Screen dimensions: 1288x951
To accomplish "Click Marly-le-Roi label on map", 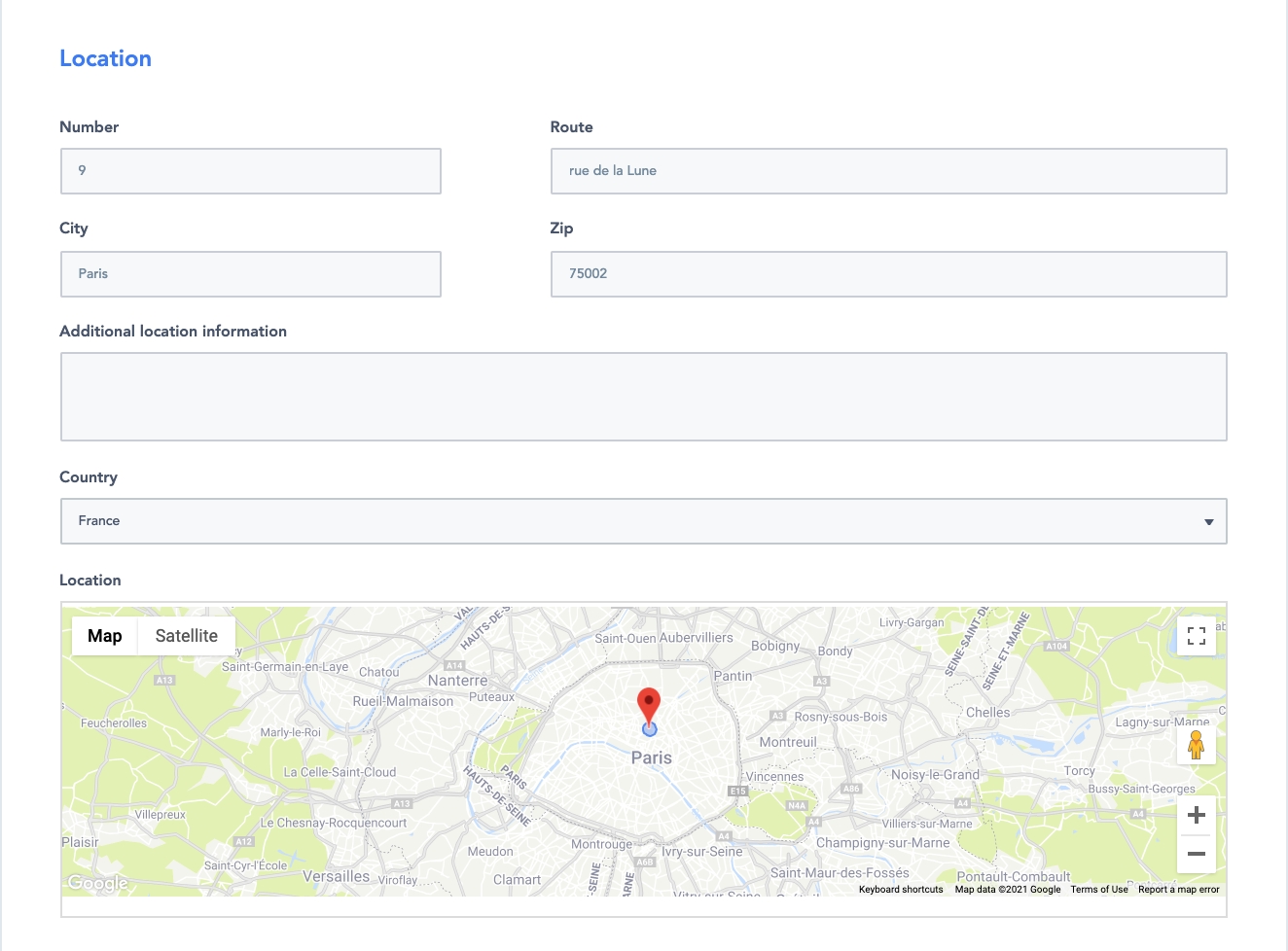I will (x=290, y=732).
